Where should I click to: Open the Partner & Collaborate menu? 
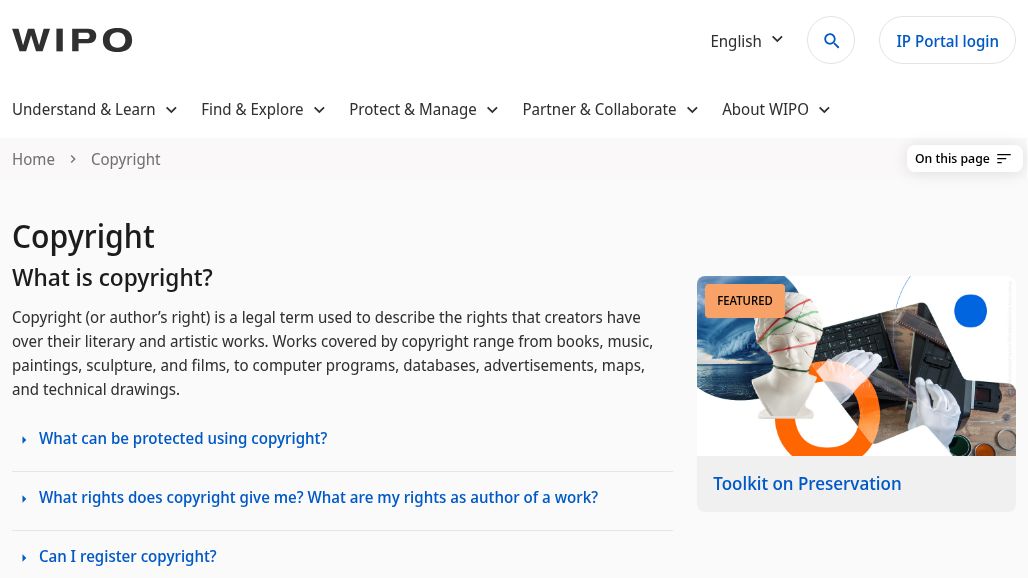coord(609,110)
